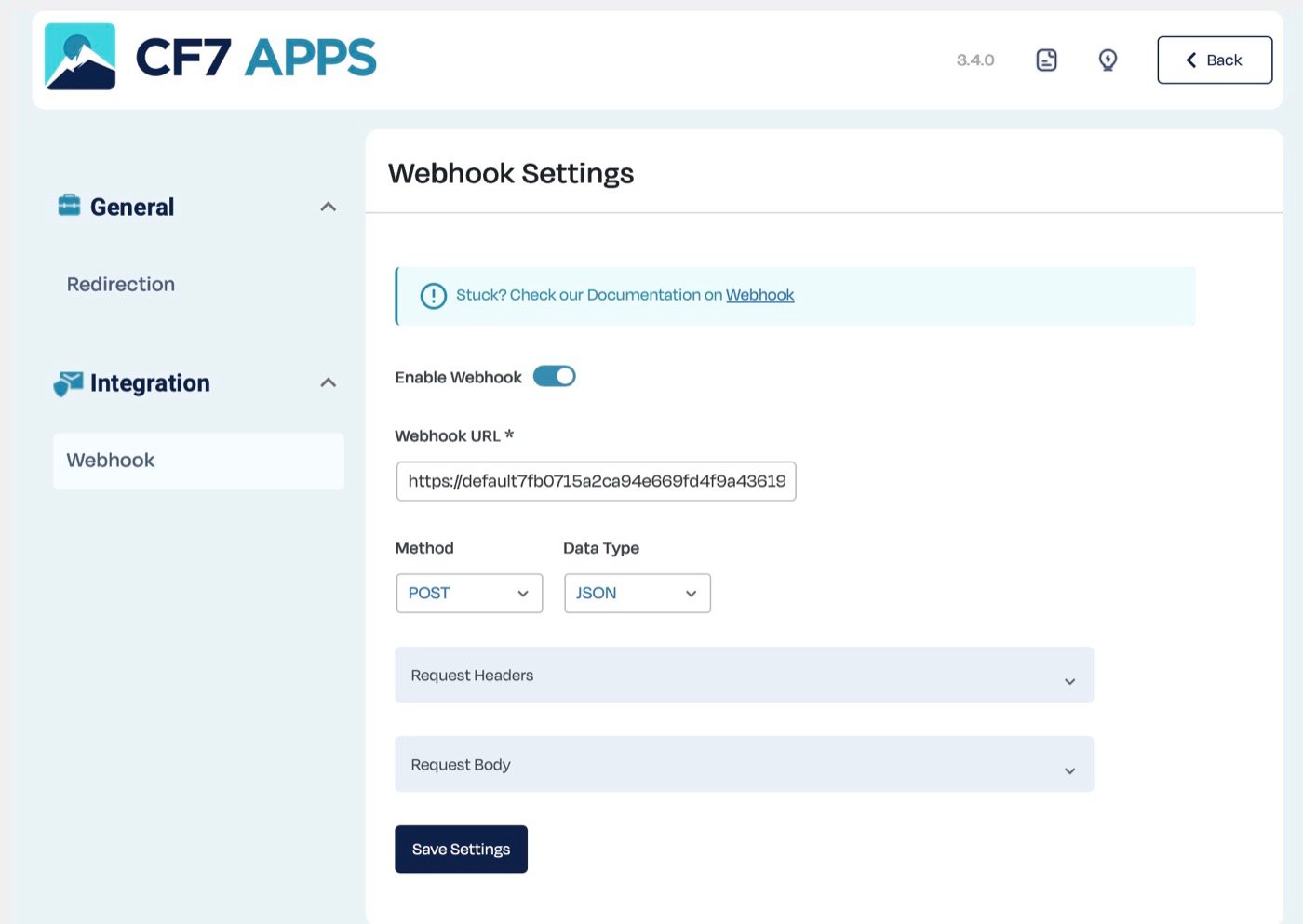Collapse the Integration section chevron
Viewport: 1303px width, 924px height.
(328, 382)
